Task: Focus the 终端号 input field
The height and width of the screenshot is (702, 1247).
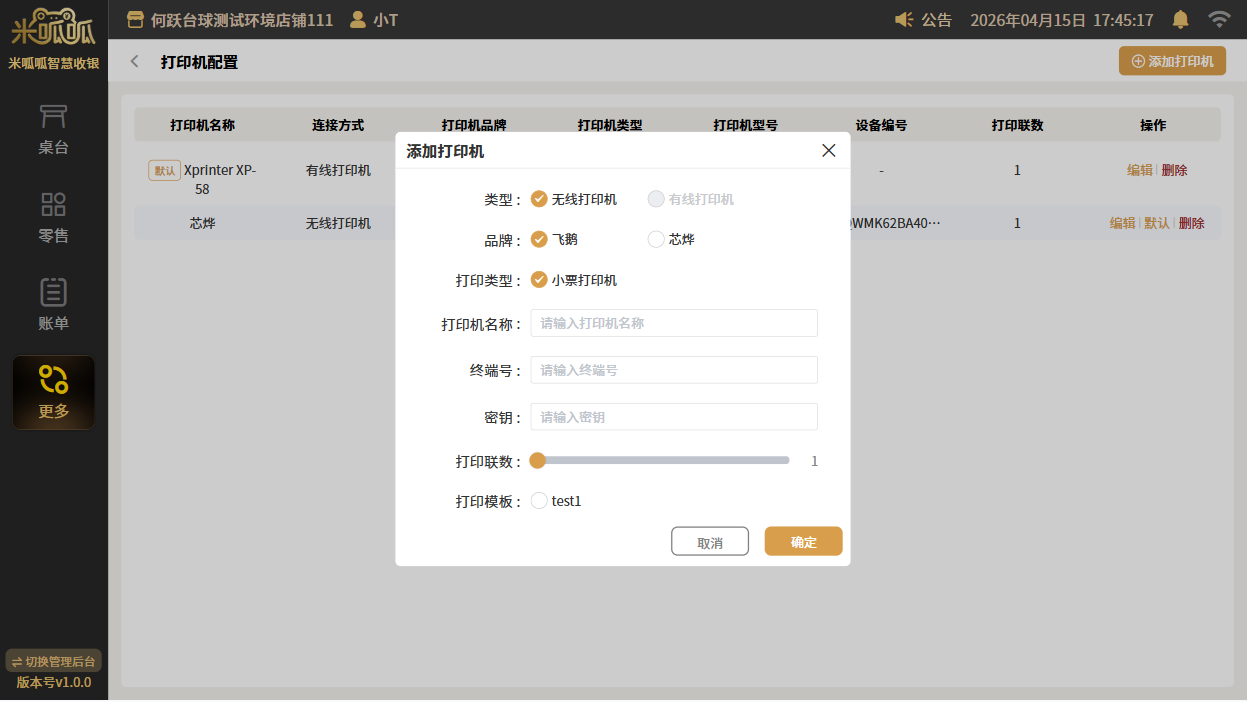Action: [x=673, y=370]
